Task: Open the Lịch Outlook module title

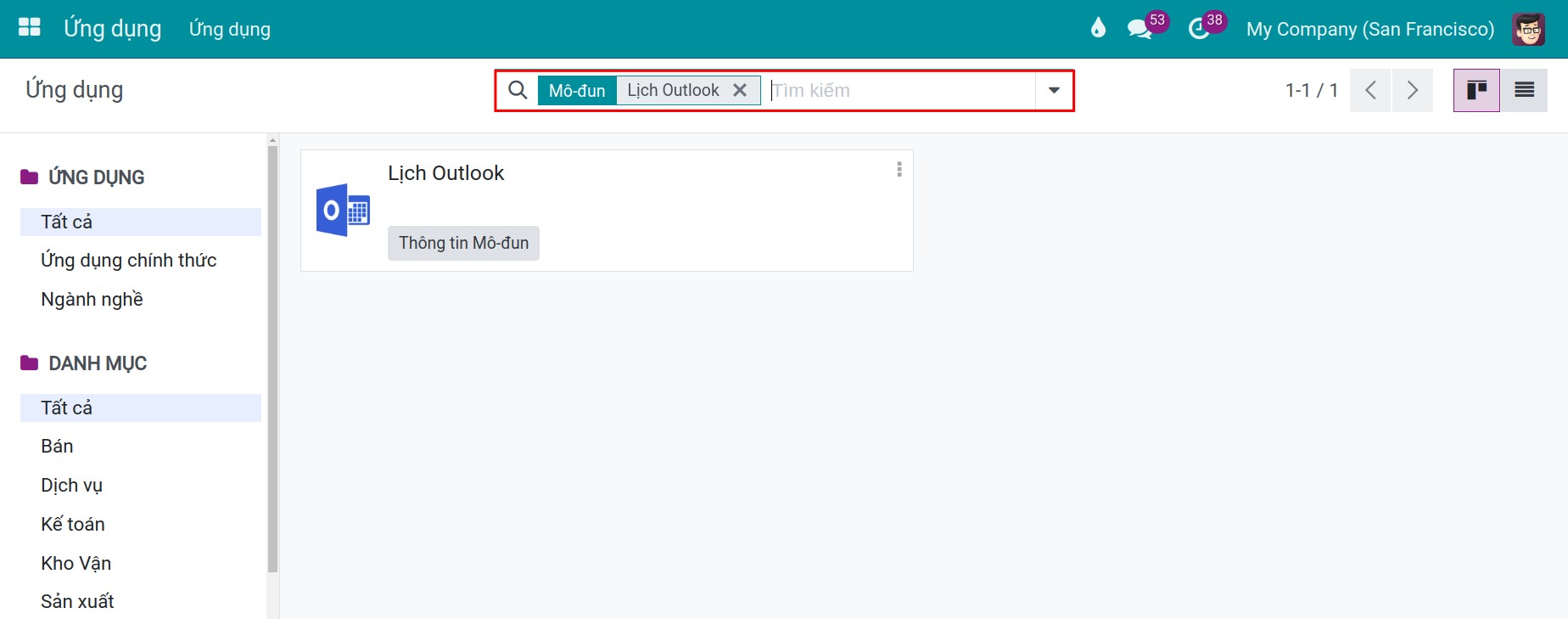Action: [x=446, y=173]
